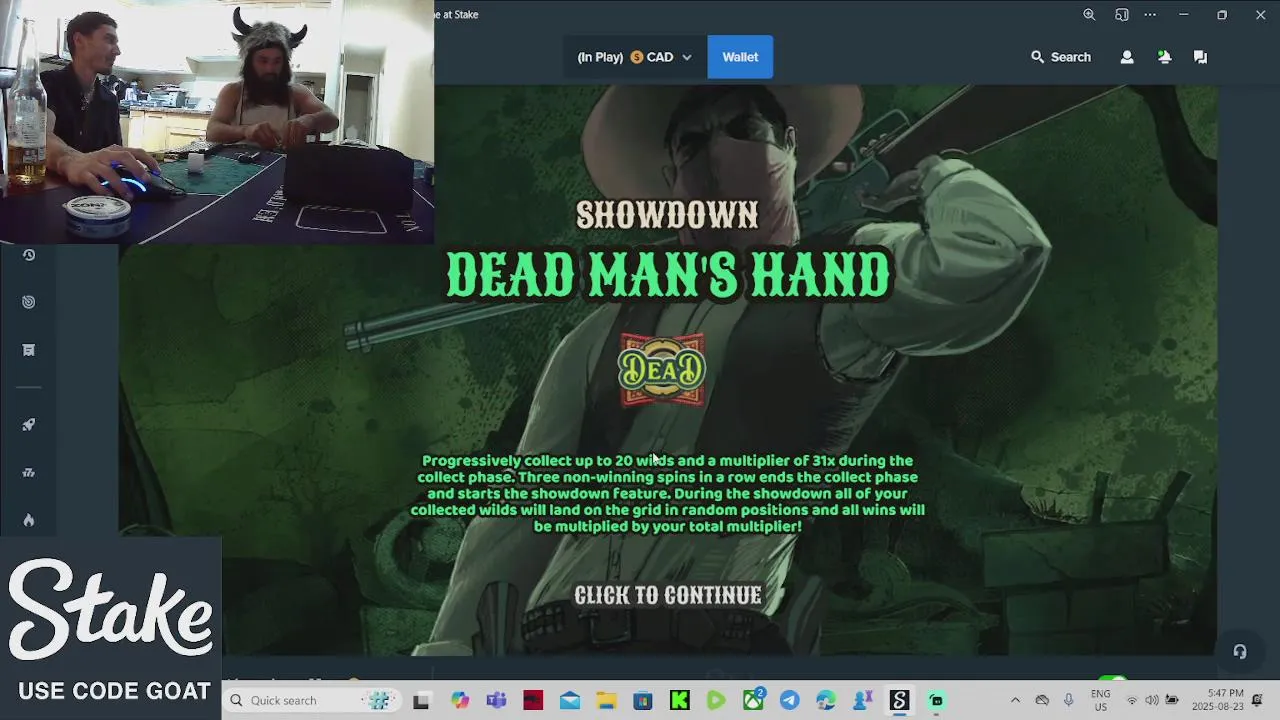The width and height of the screenshot is (1280, 720).
Task: Open the Kick app on taskbar
Action: (x=680, y=701)
